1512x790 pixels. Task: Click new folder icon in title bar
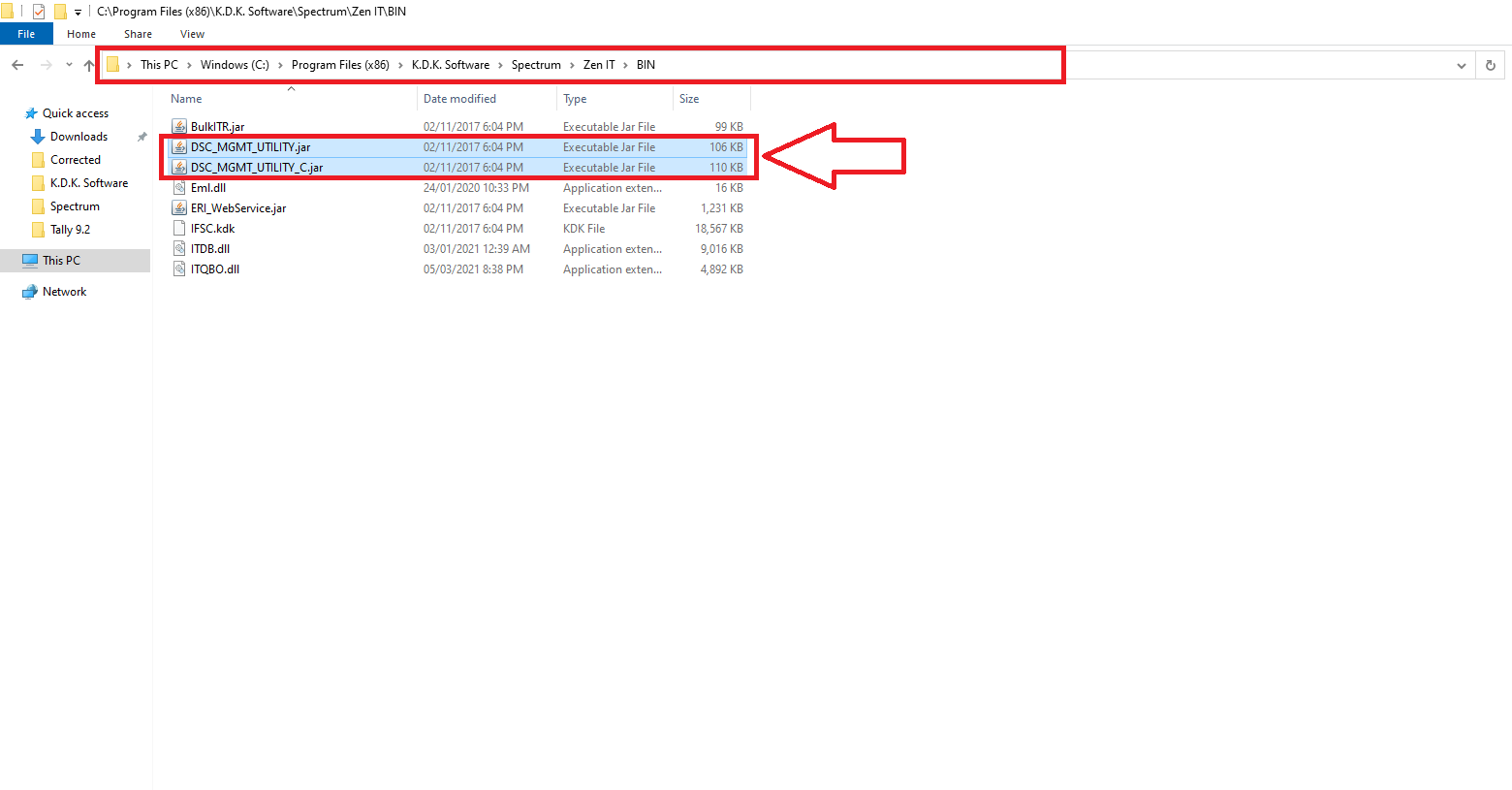59,12
